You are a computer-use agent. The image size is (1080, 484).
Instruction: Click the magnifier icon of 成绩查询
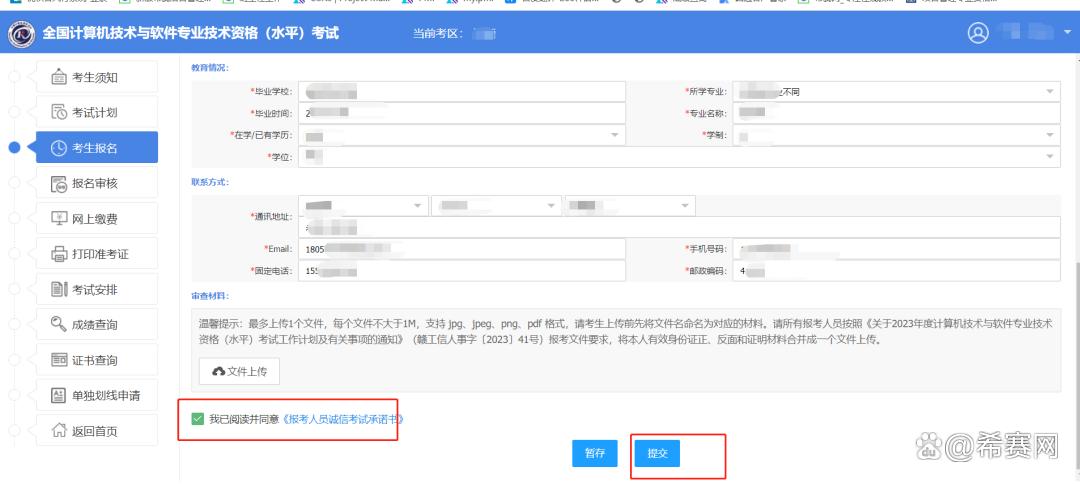59,324
